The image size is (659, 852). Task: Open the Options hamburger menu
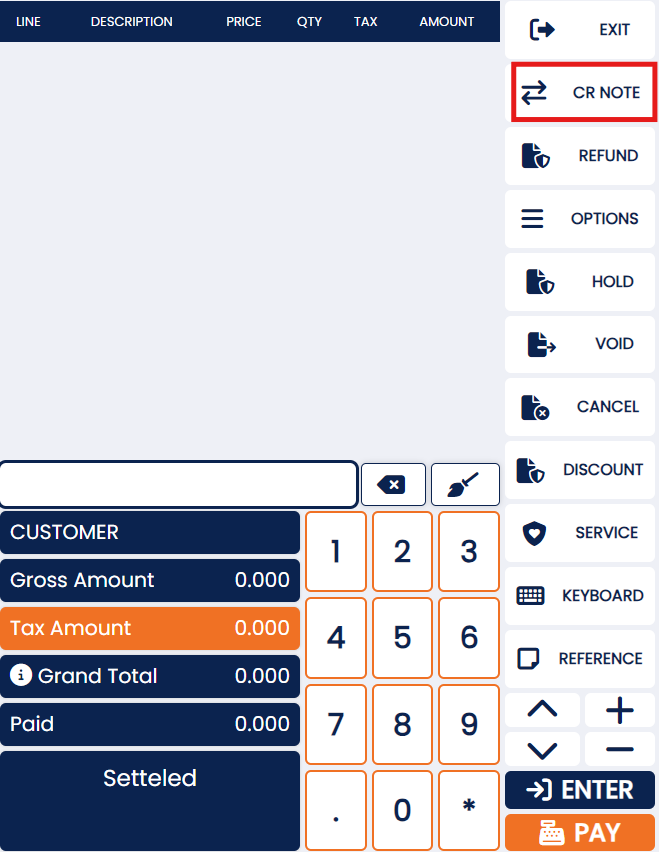tap(580, 219)
